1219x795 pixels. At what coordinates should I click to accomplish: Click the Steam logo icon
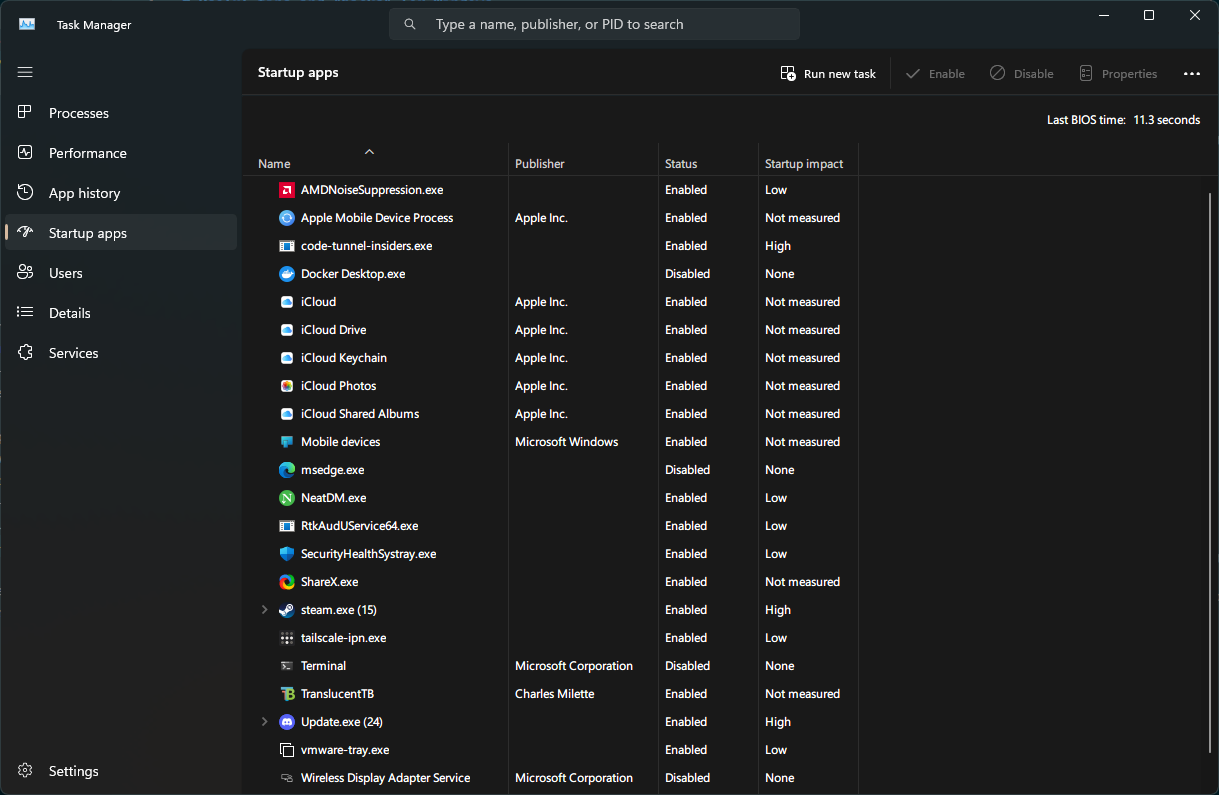[287, 610]
